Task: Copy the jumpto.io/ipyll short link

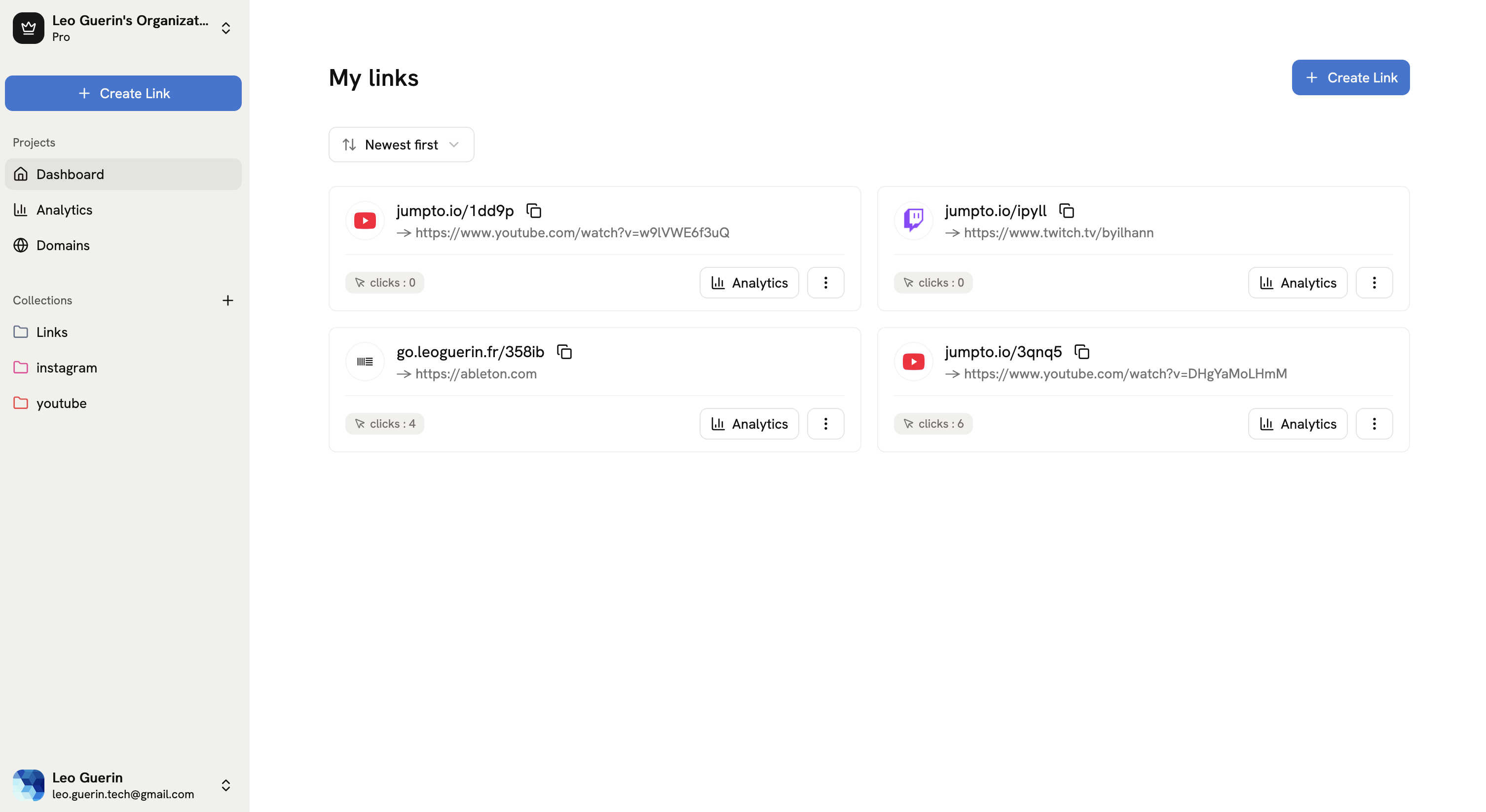Action: point(1067,211)
